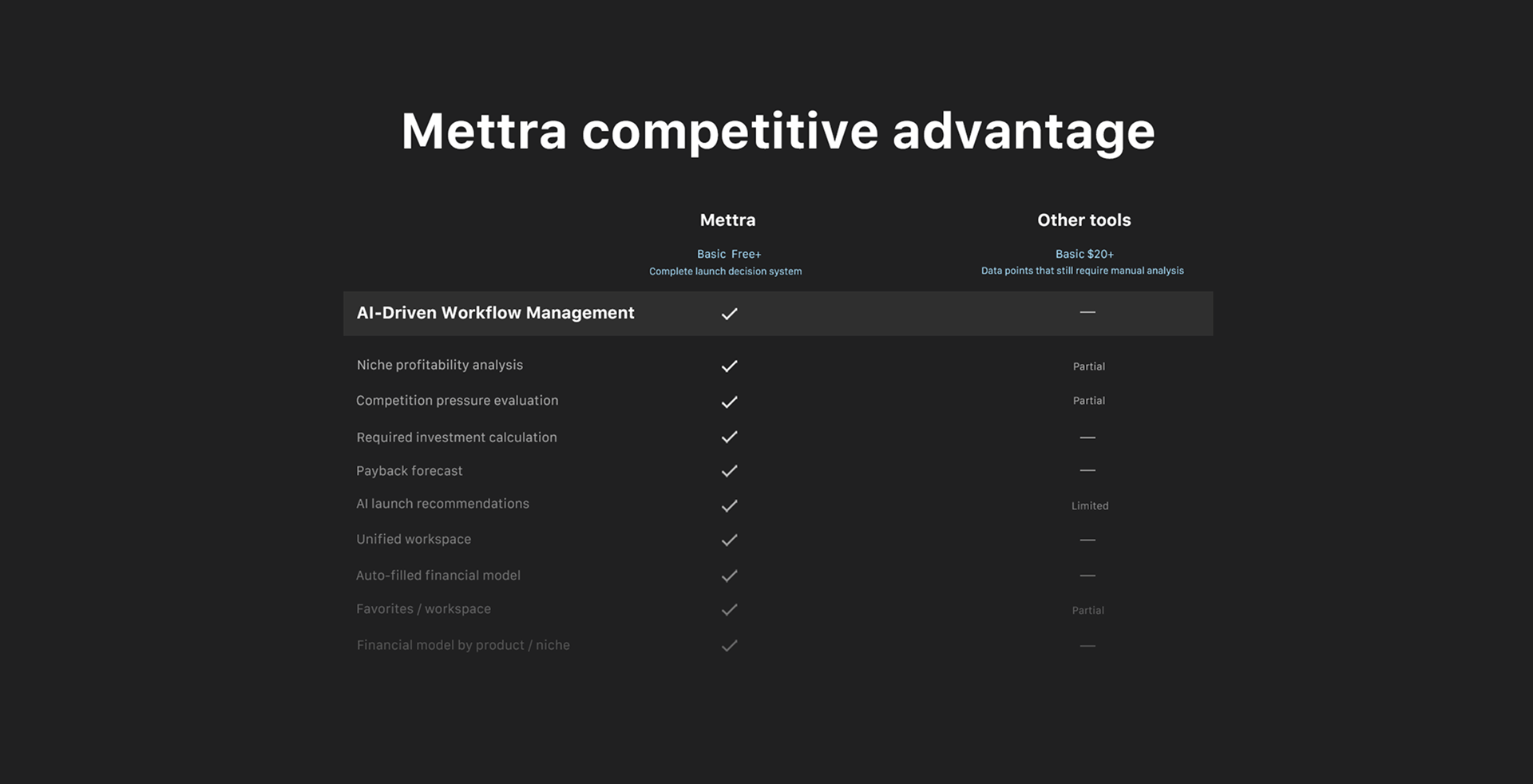Select the 'Mettra competitive advantage' heading
This screenshot has height=784, width=1533.
click(778, 132)
